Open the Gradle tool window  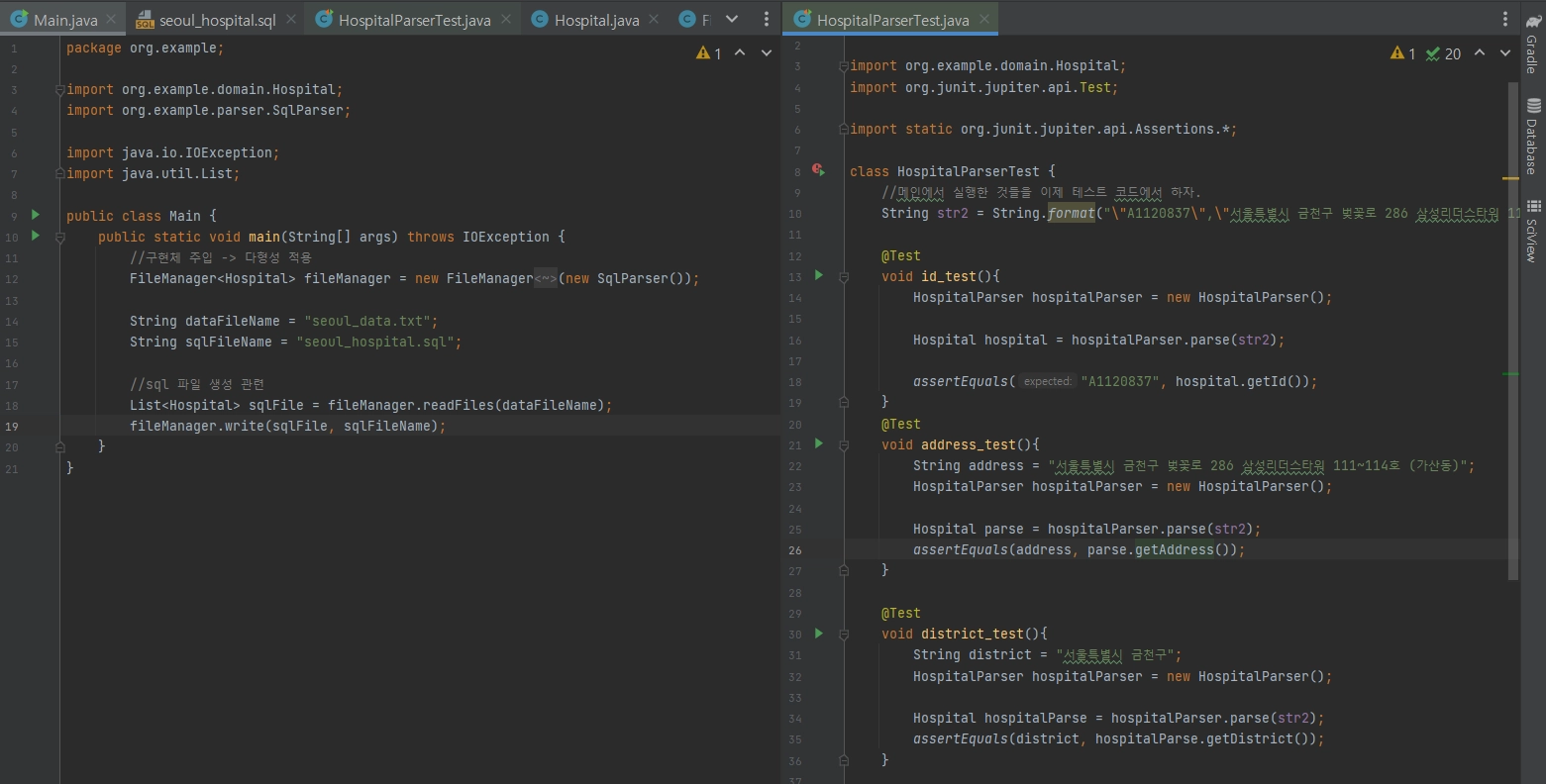1531,48
